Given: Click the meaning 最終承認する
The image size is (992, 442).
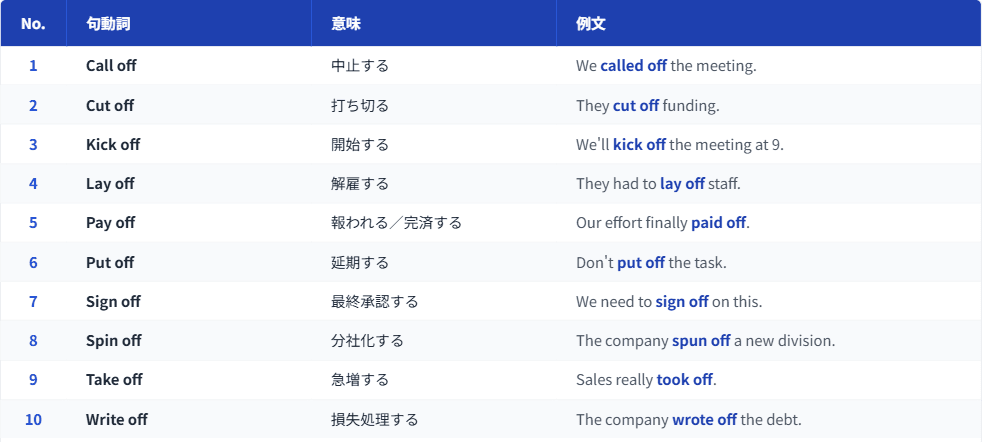Looking at the screenshot, I should [x=375, y=302].
